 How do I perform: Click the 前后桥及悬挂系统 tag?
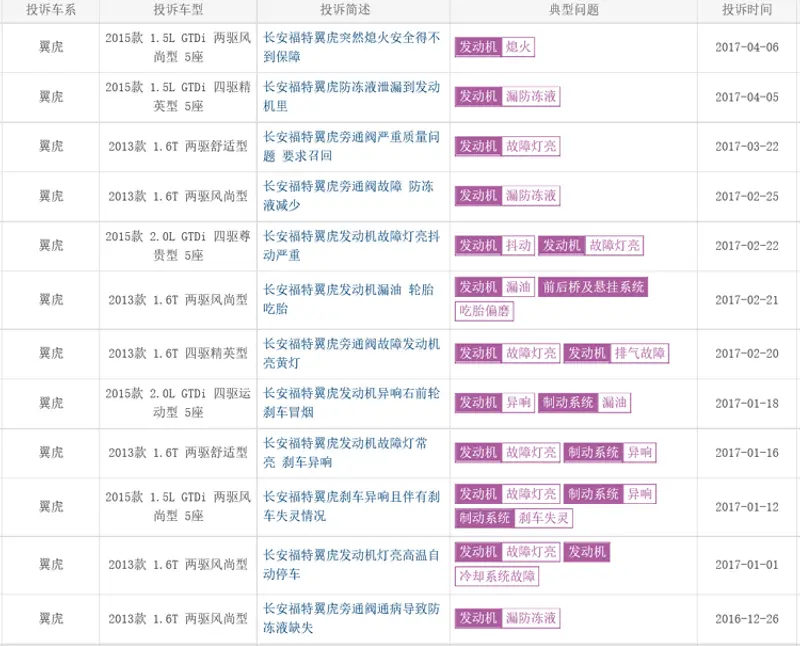(x=593, y=287)
